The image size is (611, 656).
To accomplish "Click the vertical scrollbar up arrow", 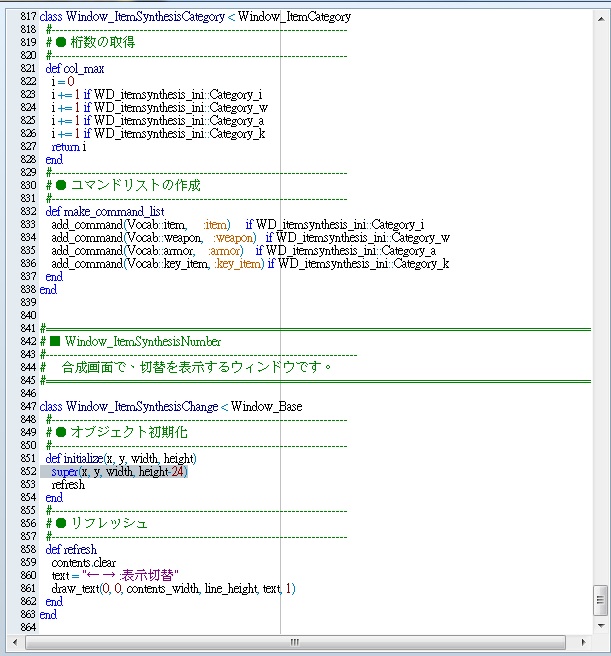I will 601,19.
